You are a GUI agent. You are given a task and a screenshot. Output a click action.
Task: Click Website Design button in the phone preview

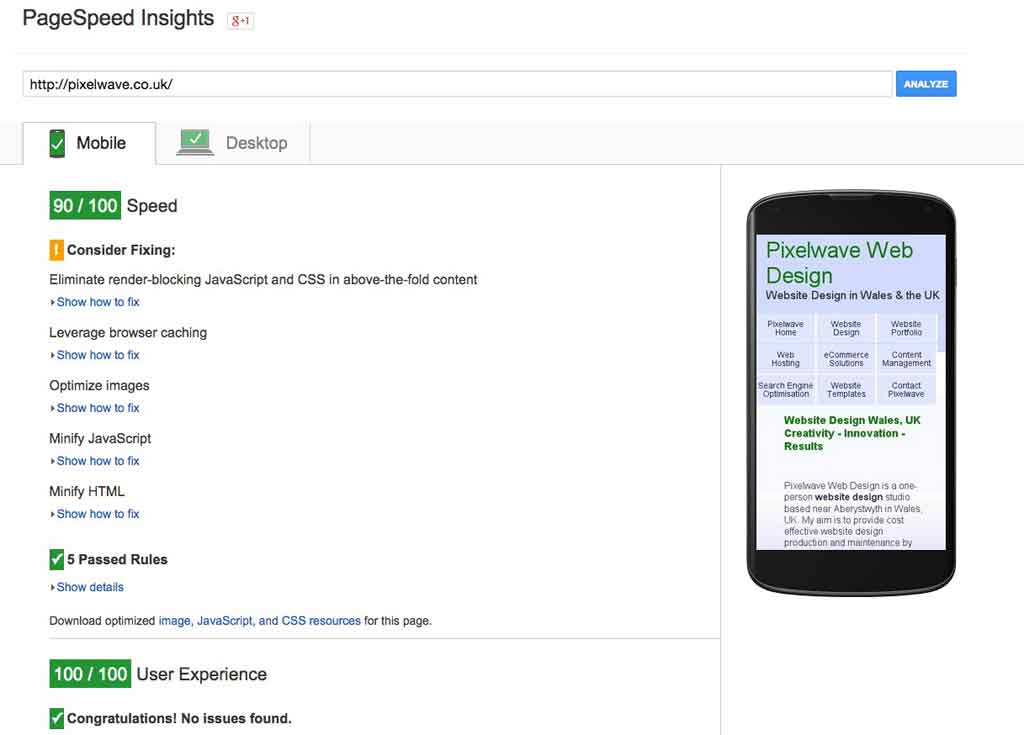(846, 328)
